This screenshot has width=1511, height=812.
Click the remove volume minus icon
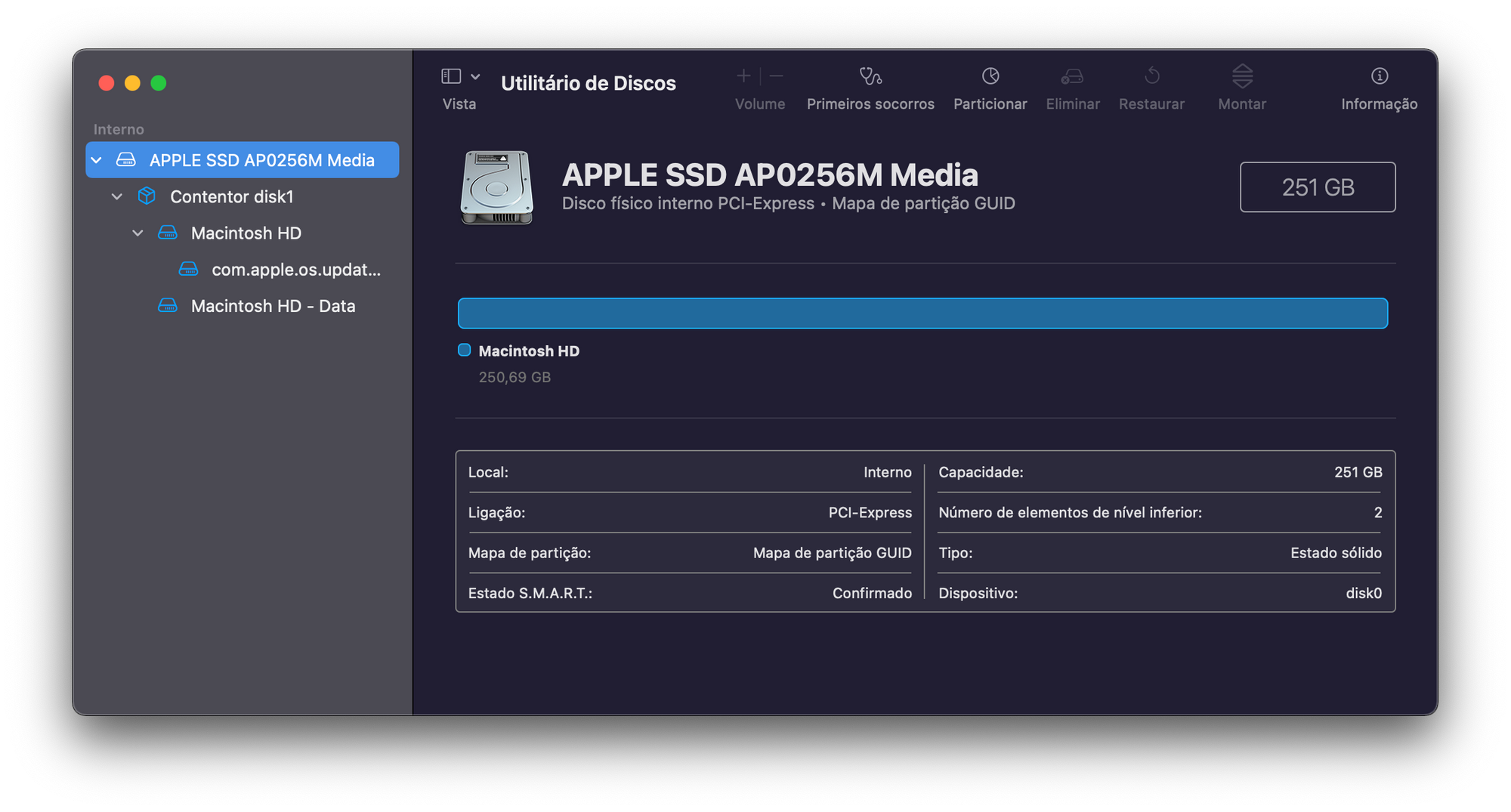coord(776,76)
